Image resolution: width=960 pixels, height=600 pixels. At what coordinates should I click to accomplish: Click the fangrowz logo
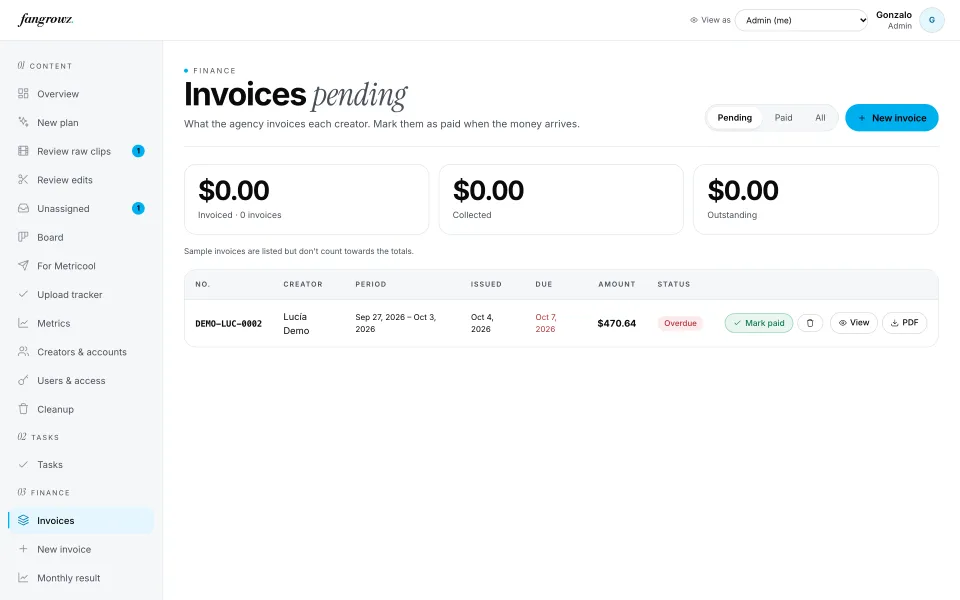coord(46,20)
